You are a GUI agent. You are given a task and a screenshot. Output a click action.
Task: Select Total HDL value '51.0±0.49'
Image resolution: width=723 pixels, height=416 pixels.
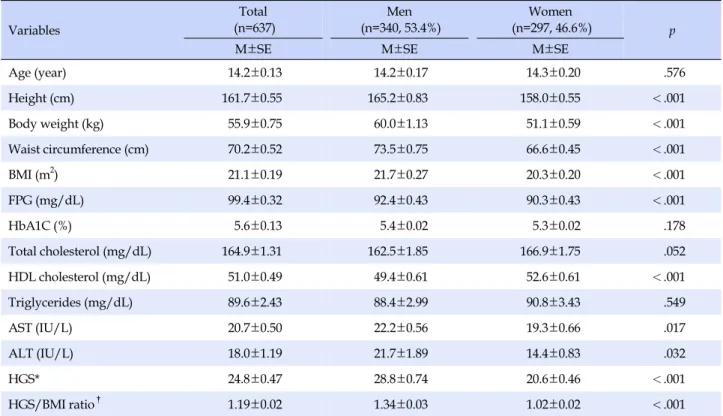(x=255, y=277)
